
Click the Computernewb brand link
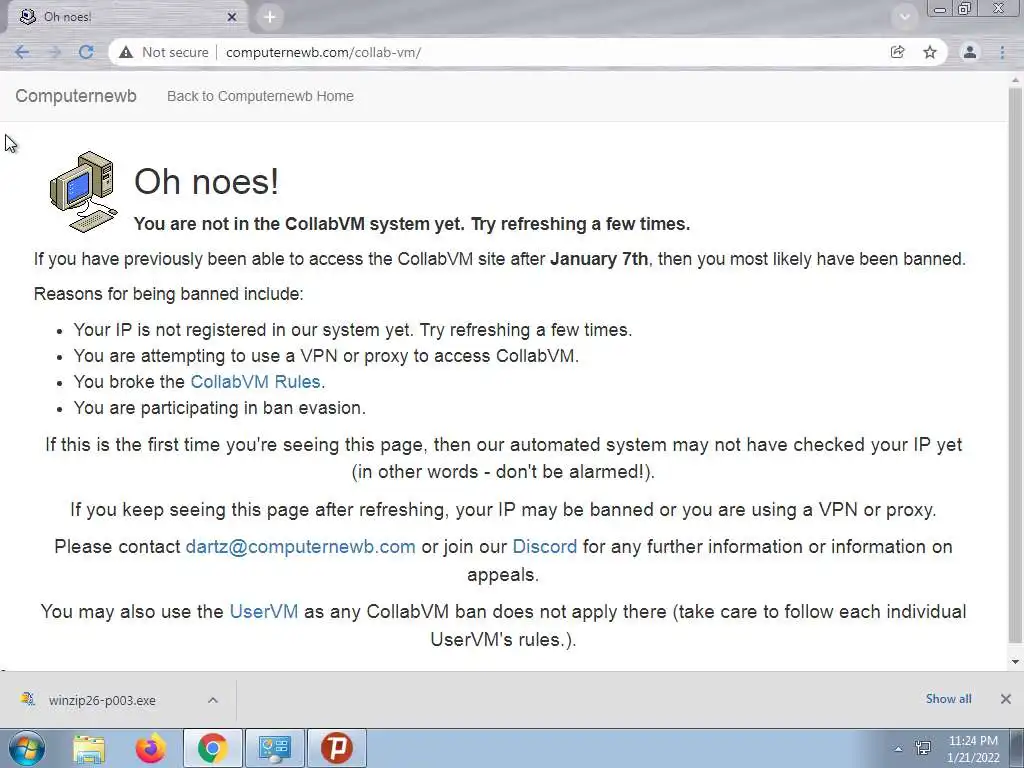coord(76,96)
